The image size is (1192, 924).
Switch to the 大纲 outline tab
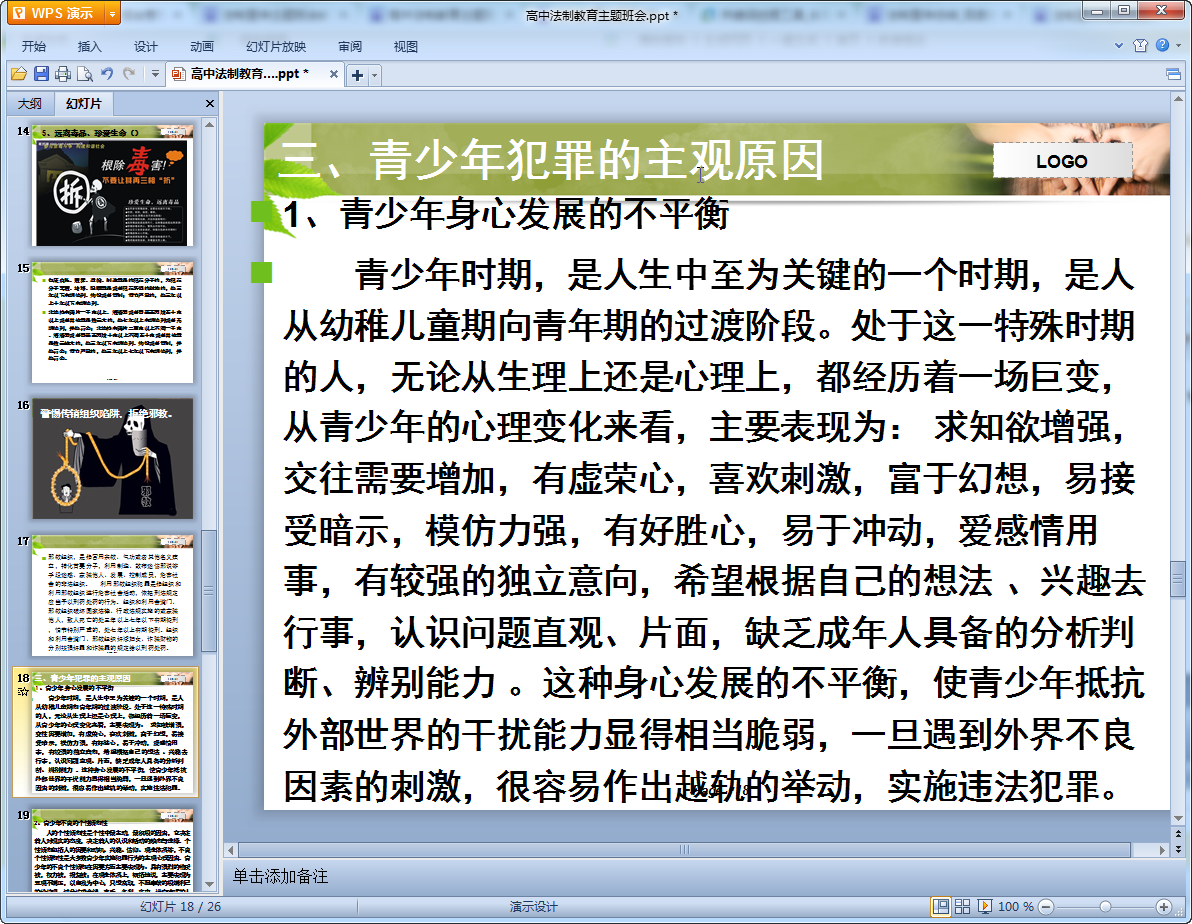pyautogui.click(x=30, y=103)
